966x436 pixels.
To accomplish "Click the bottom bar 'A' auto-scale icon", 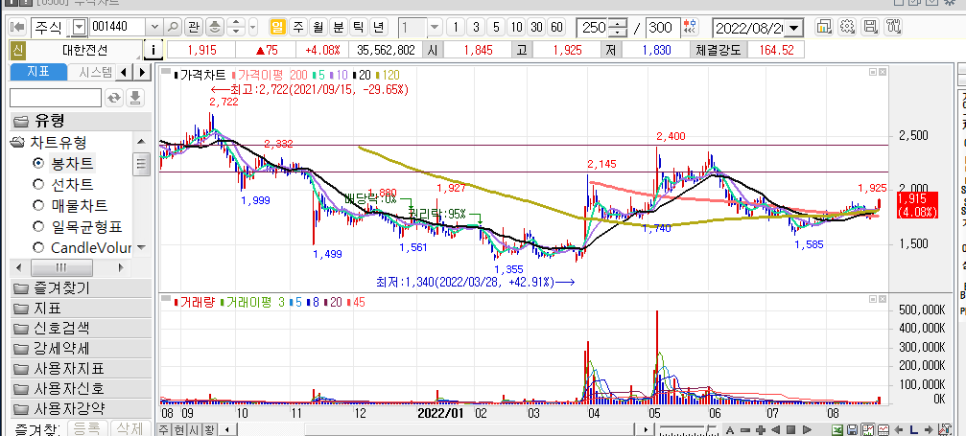I will tap(730, 429).
